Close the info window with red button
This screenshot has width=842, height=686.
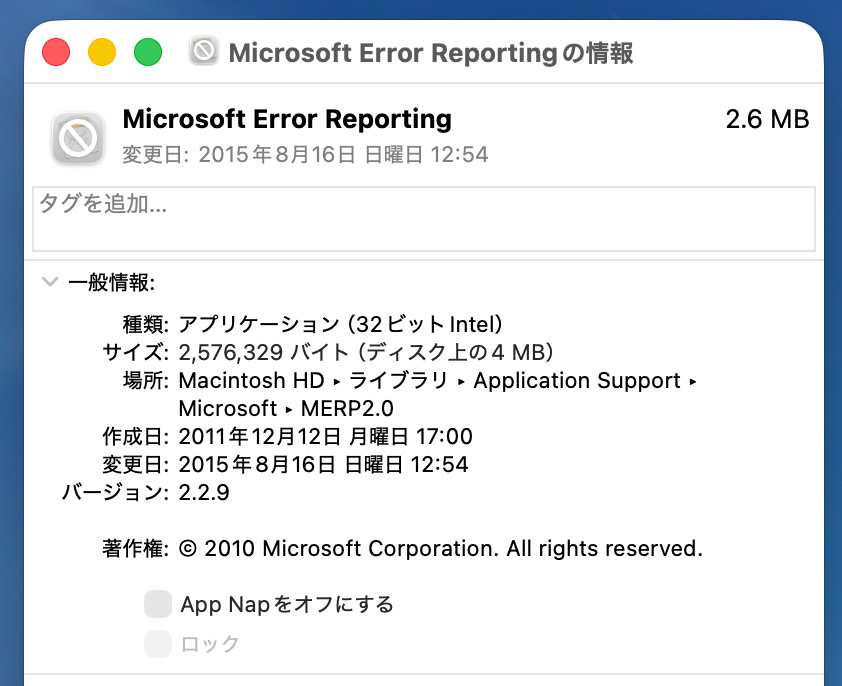click(x=56, y=51)
